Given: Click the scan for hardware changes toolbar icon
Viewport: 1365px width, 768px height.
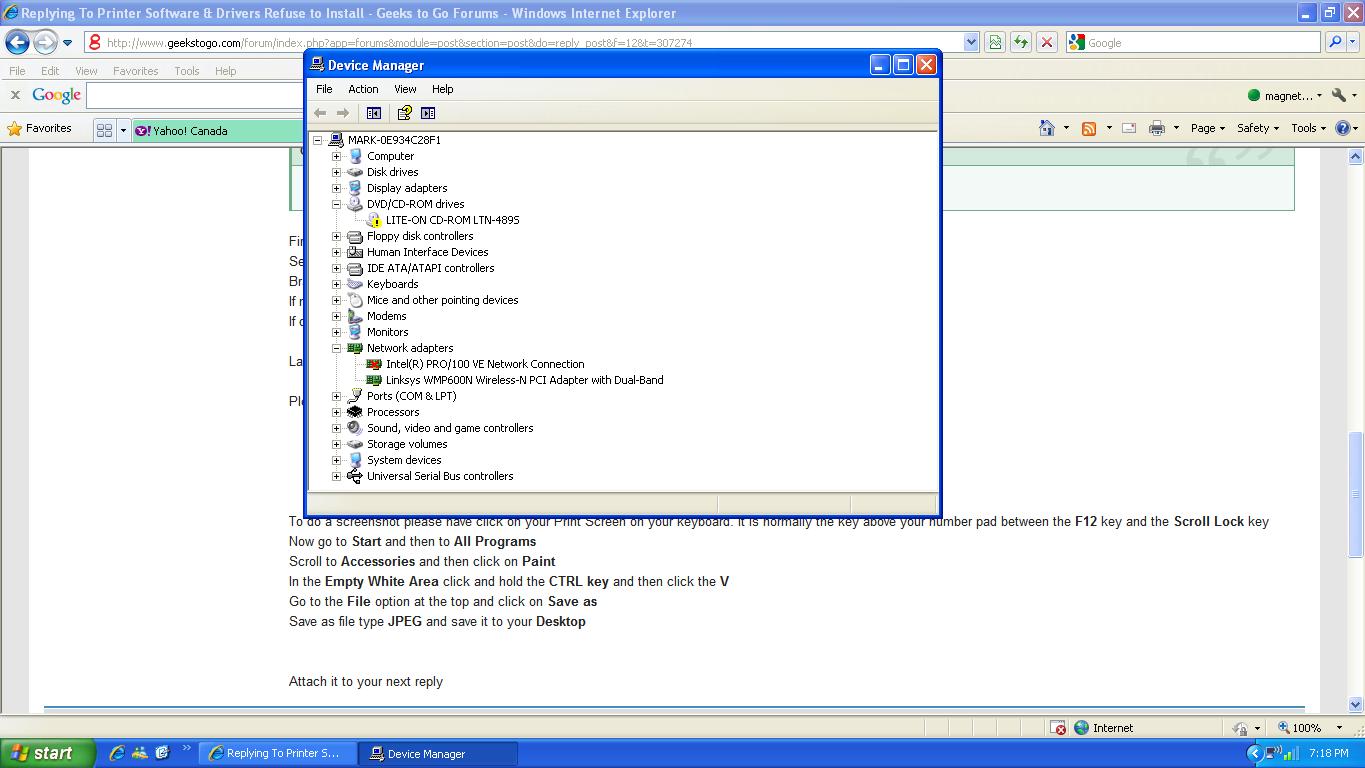Looking at the screenshot, I should tap(428, 113).
